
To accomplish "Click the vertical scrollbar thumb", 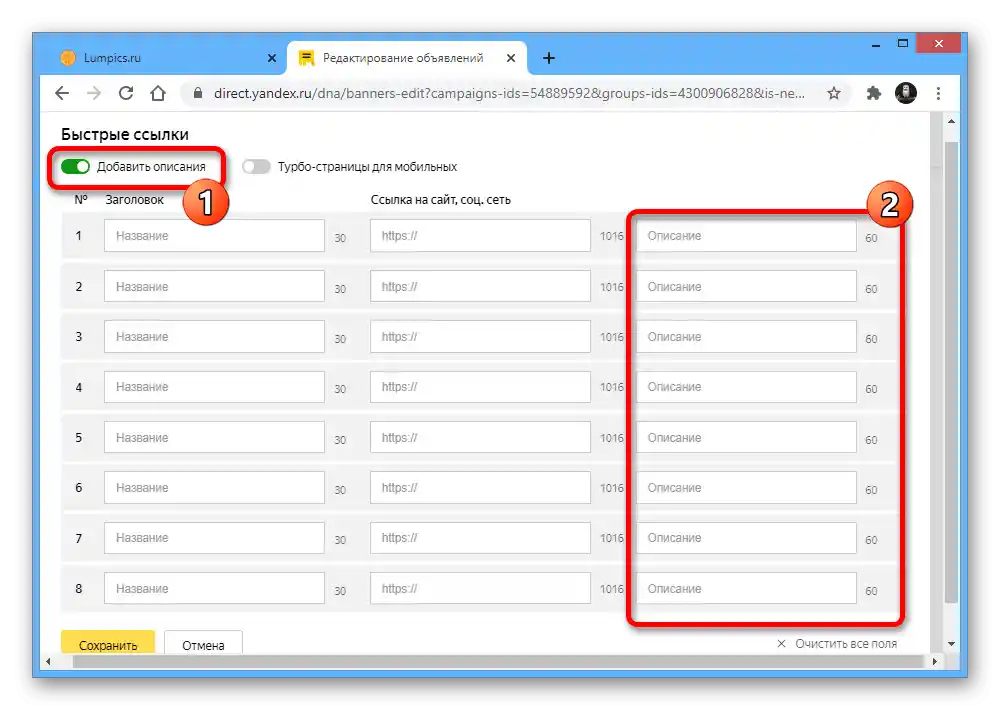I will pos(951,372).
